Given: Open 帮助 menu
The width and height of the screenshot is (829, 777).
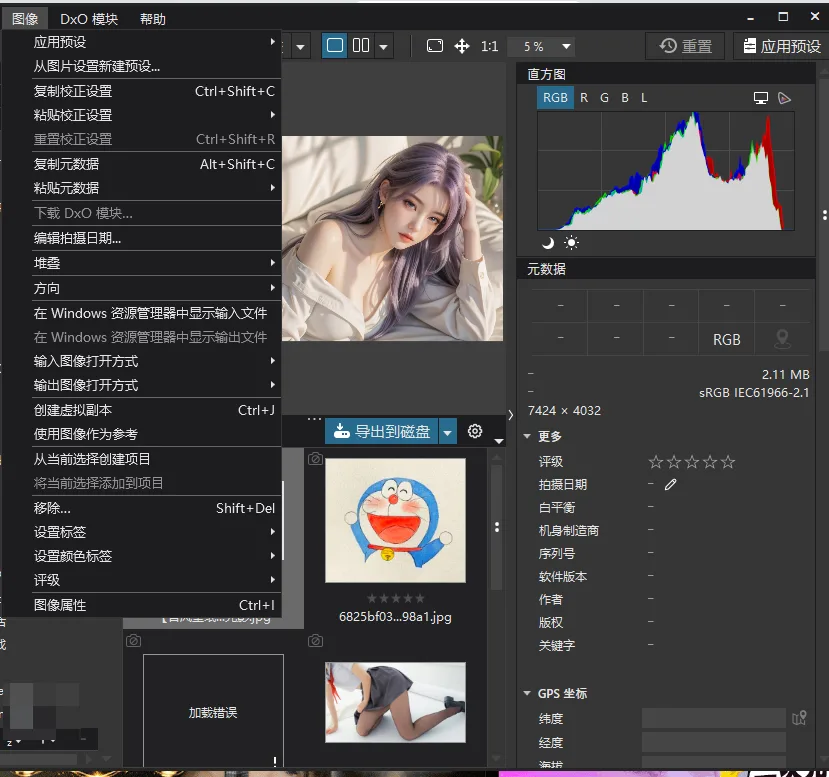Looking at the screenshot, I should pos(153,19).
